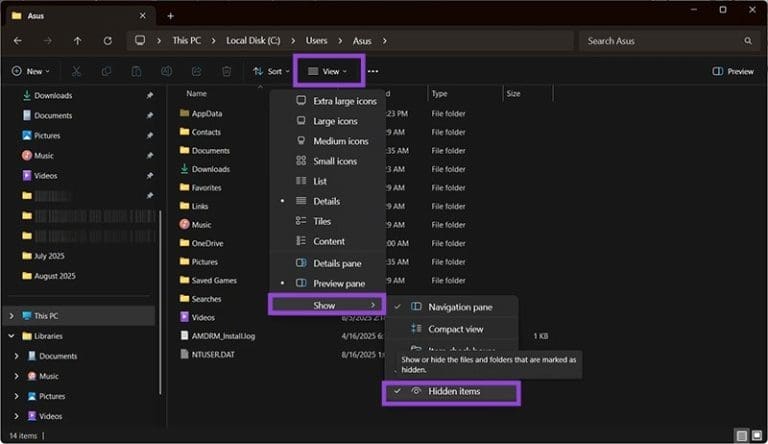Expand the This PC tree node

(11, 315)
